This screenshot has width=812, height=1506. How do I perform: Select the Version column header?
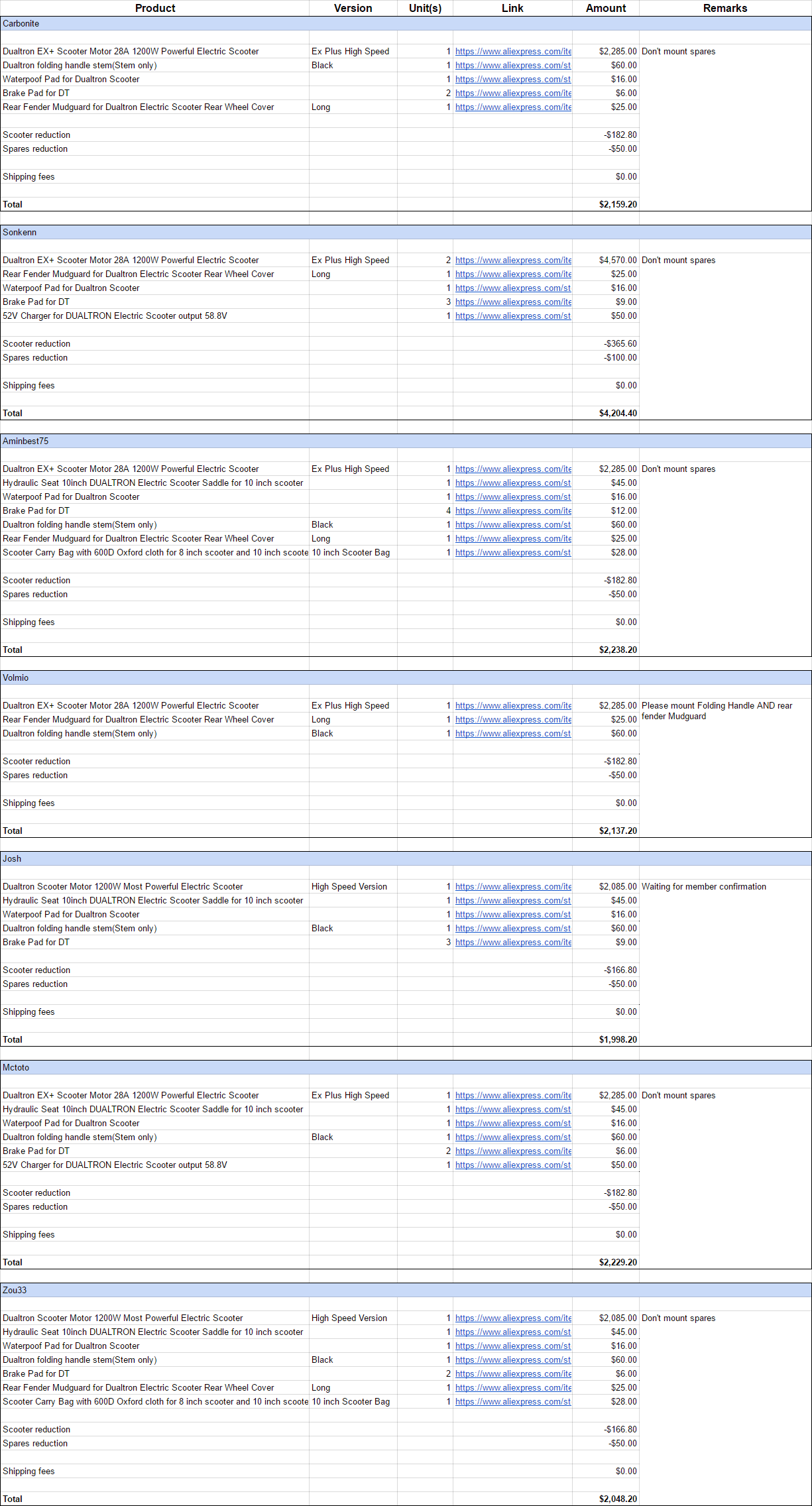[x=353, y=8]
